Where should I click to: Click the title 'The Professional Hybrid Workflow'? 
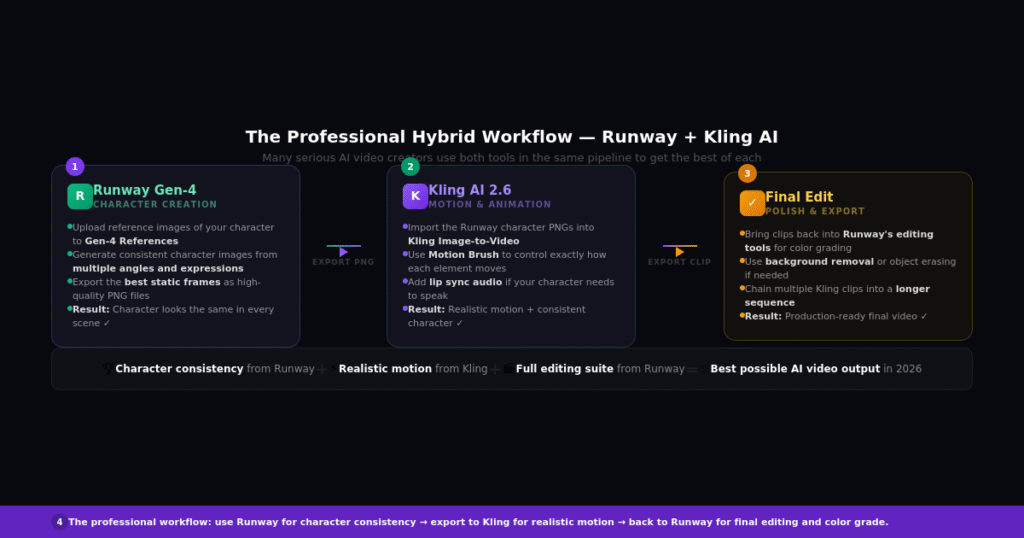tap(408, 137)
